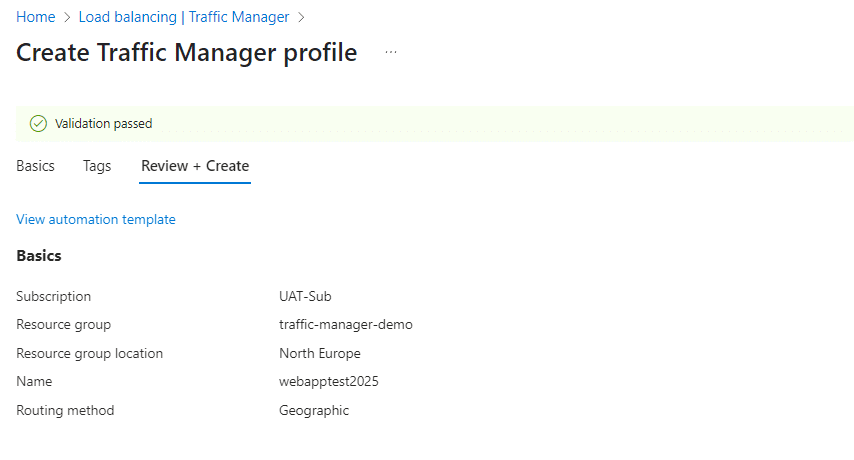Click the UAT-Sub subscription value
The width and height of the screenshot is (854, 460).
305,296
